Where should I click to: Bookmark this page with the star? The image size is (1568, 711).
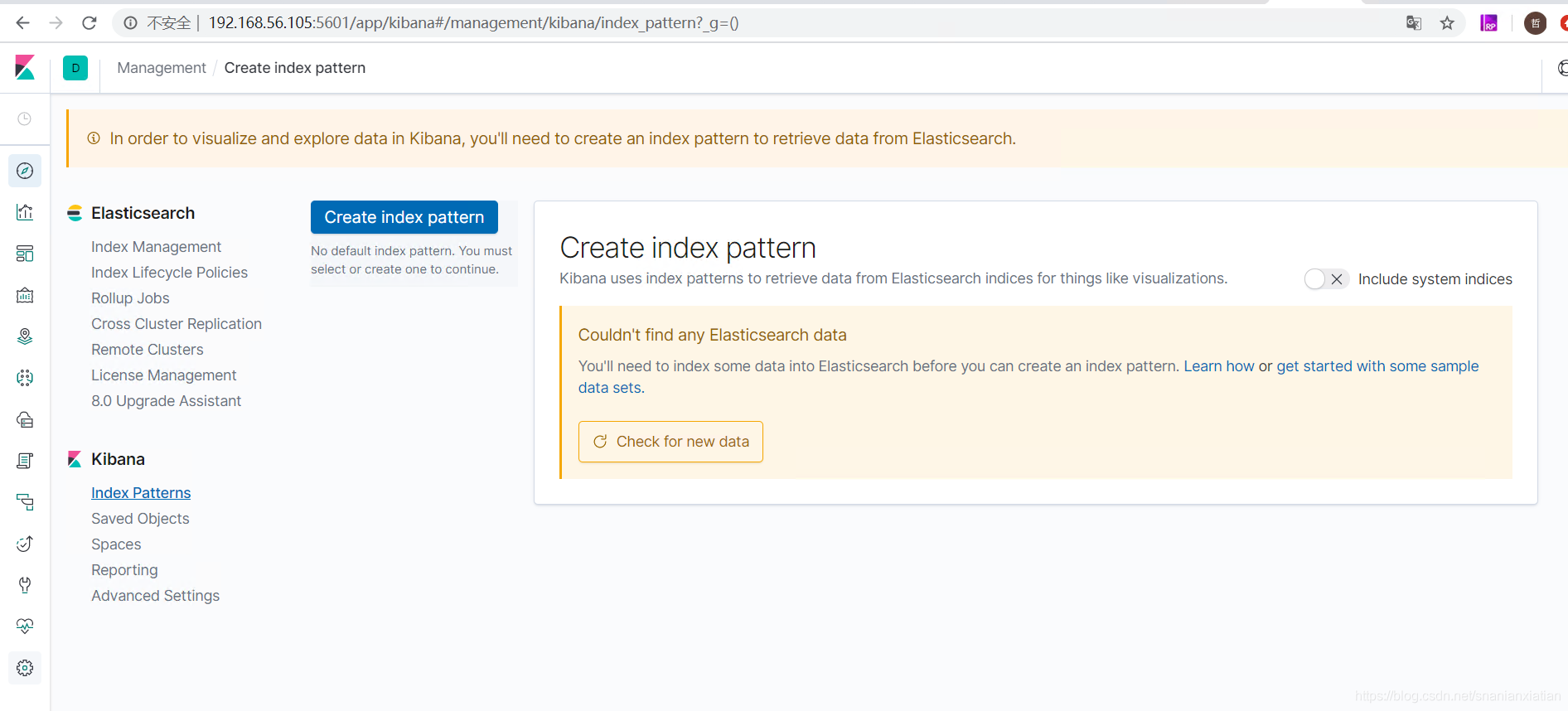[x=1447, y=23]
